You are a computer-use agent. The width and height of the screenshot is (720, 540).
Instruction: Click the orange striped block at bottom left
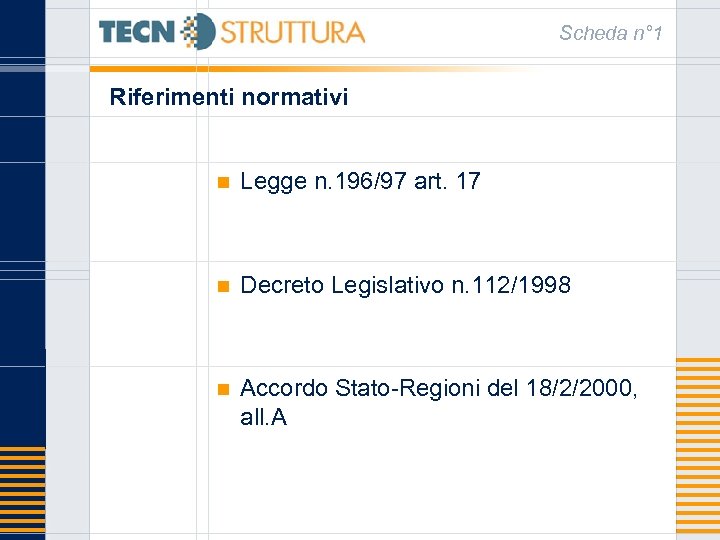[22, 493]
